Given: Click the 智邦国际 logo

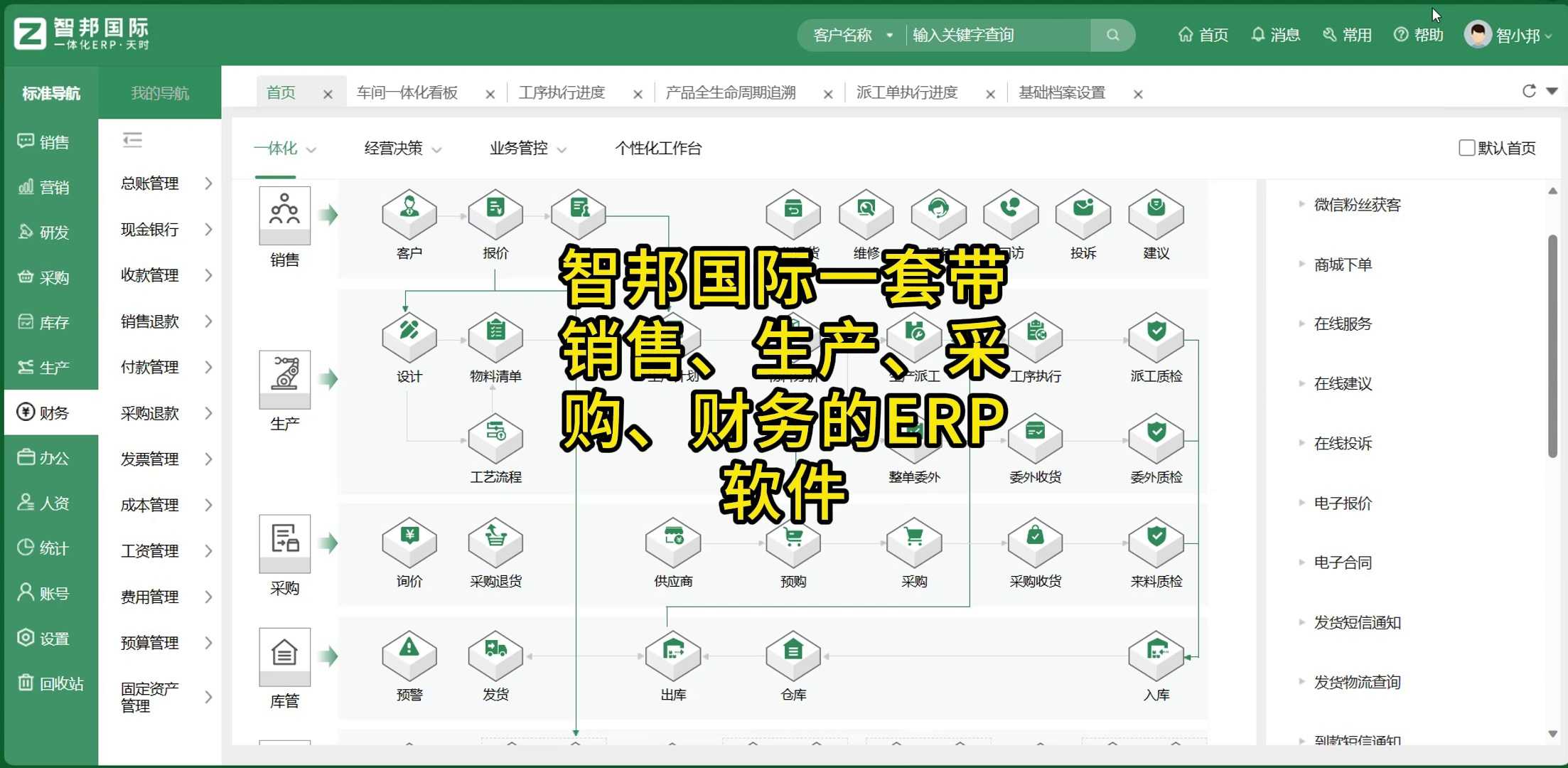Looking at the screenshot, I should pos(81,33).
